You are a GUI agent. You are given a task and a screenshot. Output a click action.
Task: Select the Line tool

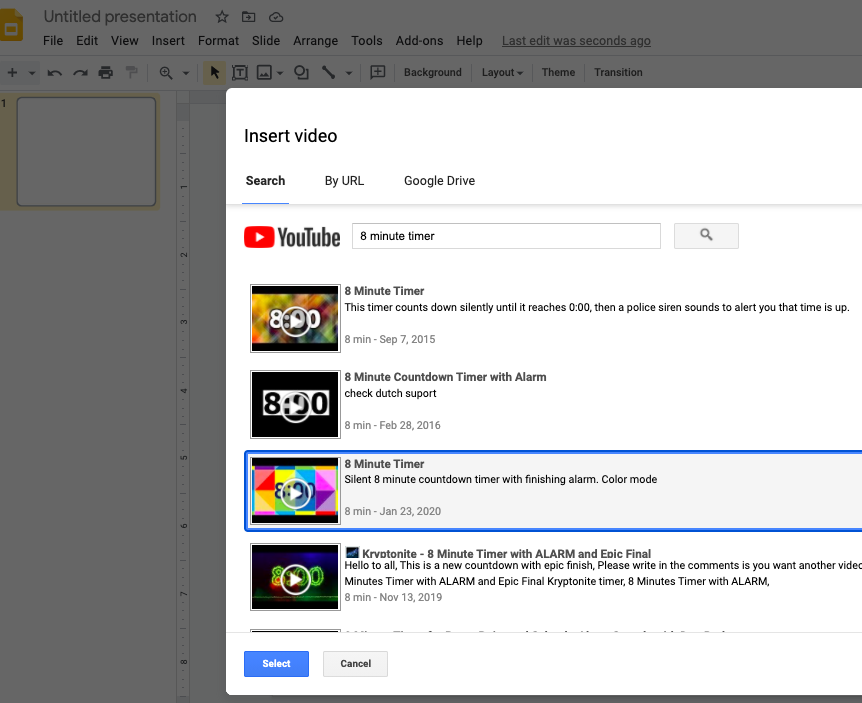[x=328, y=73]
